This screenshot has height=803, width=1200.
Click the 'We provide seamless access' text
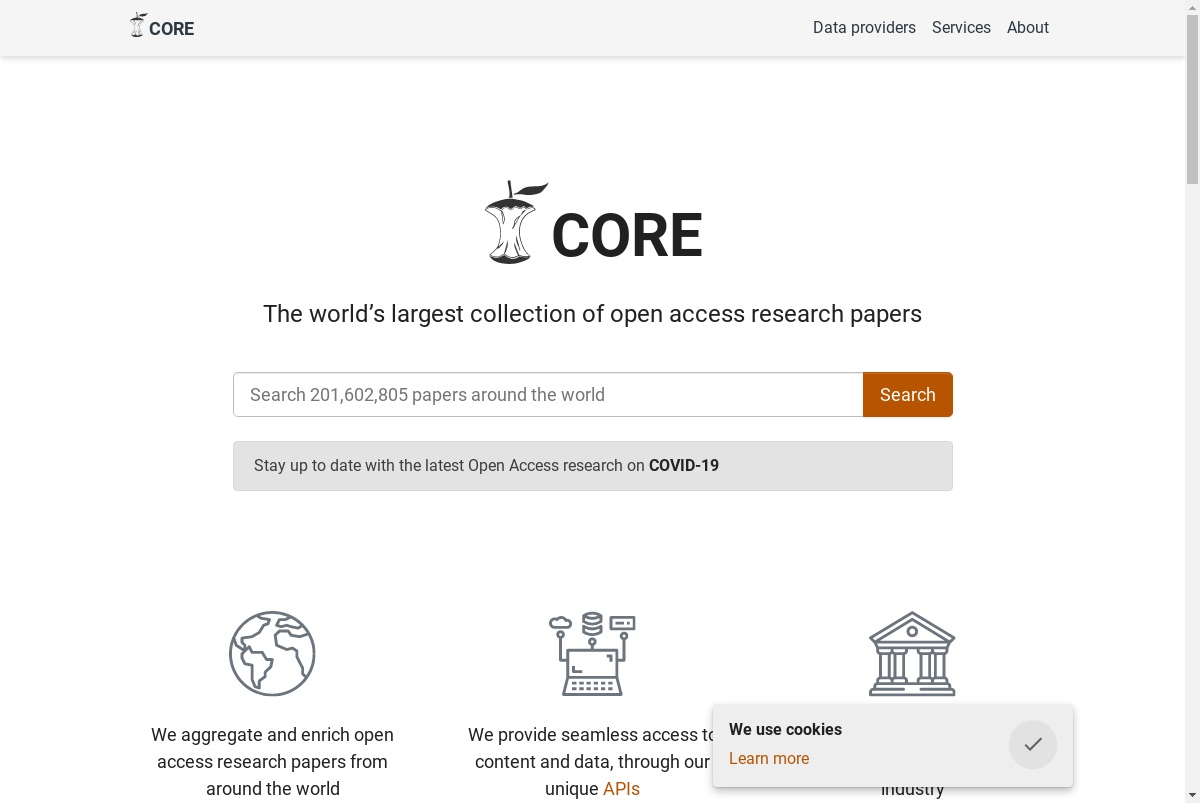(x=592, y=762)
